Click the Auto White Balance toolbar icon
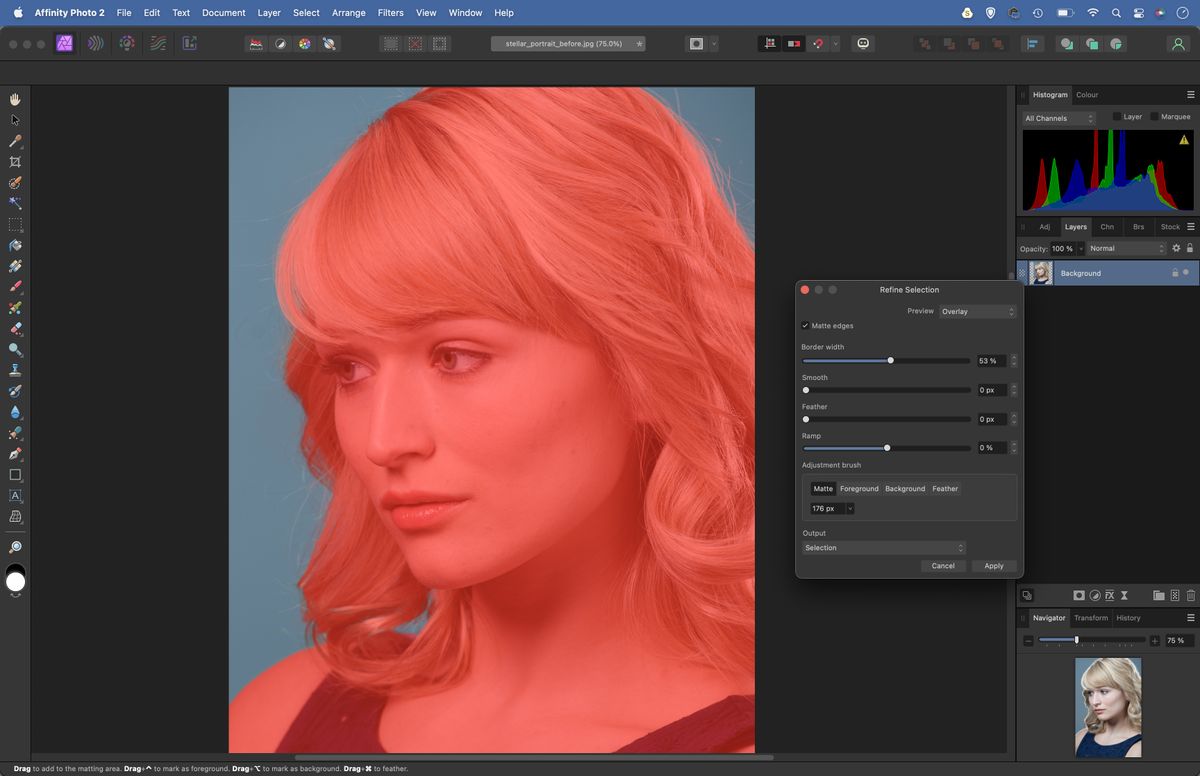This screenshot has height=776, width=1200. (330, 43)
